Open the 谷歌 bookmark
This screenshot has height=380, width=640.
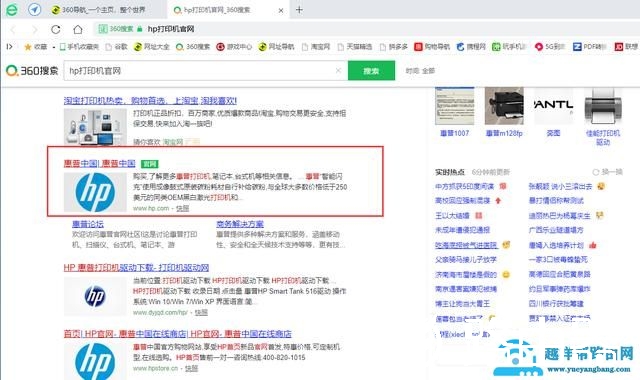point(116,47)
